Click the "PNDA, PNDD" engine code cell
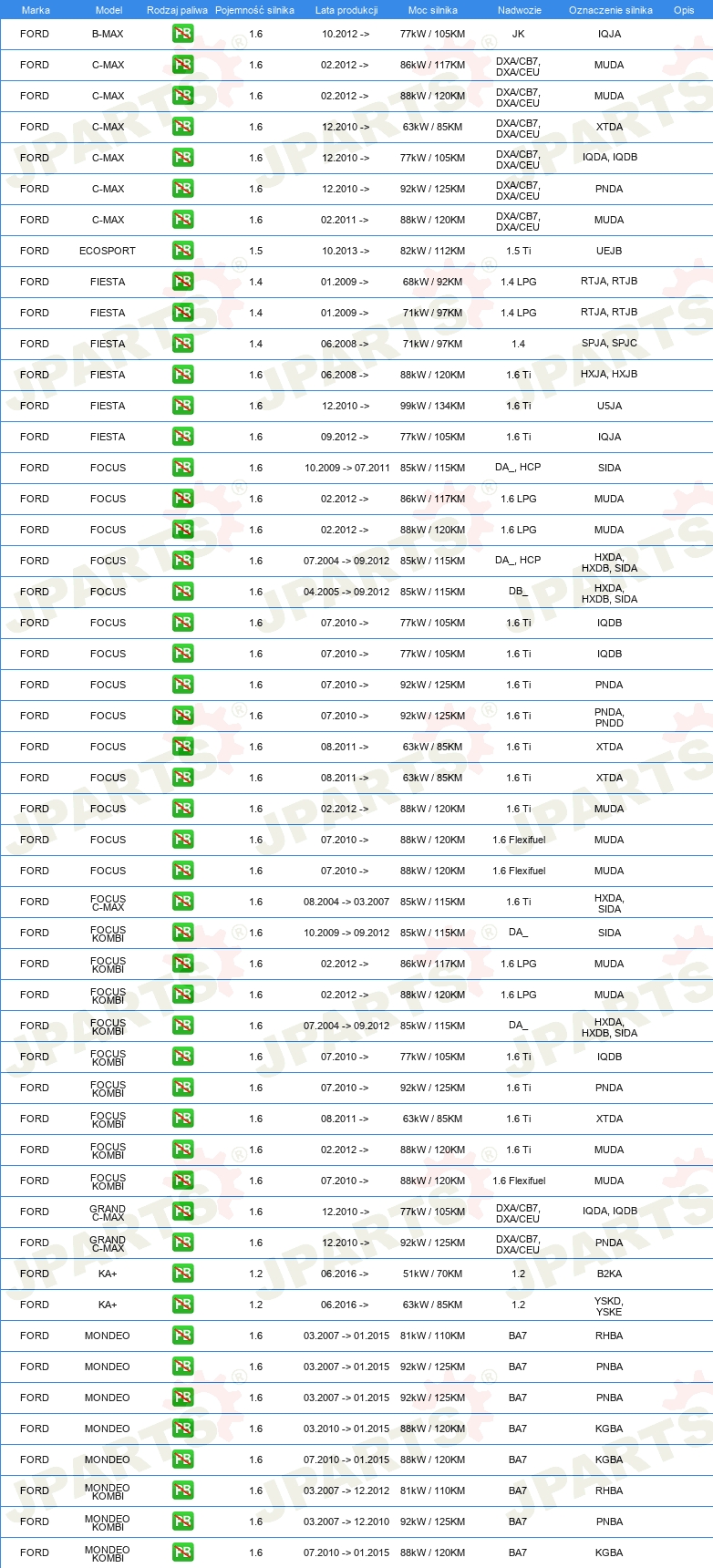 coord(609,717)
